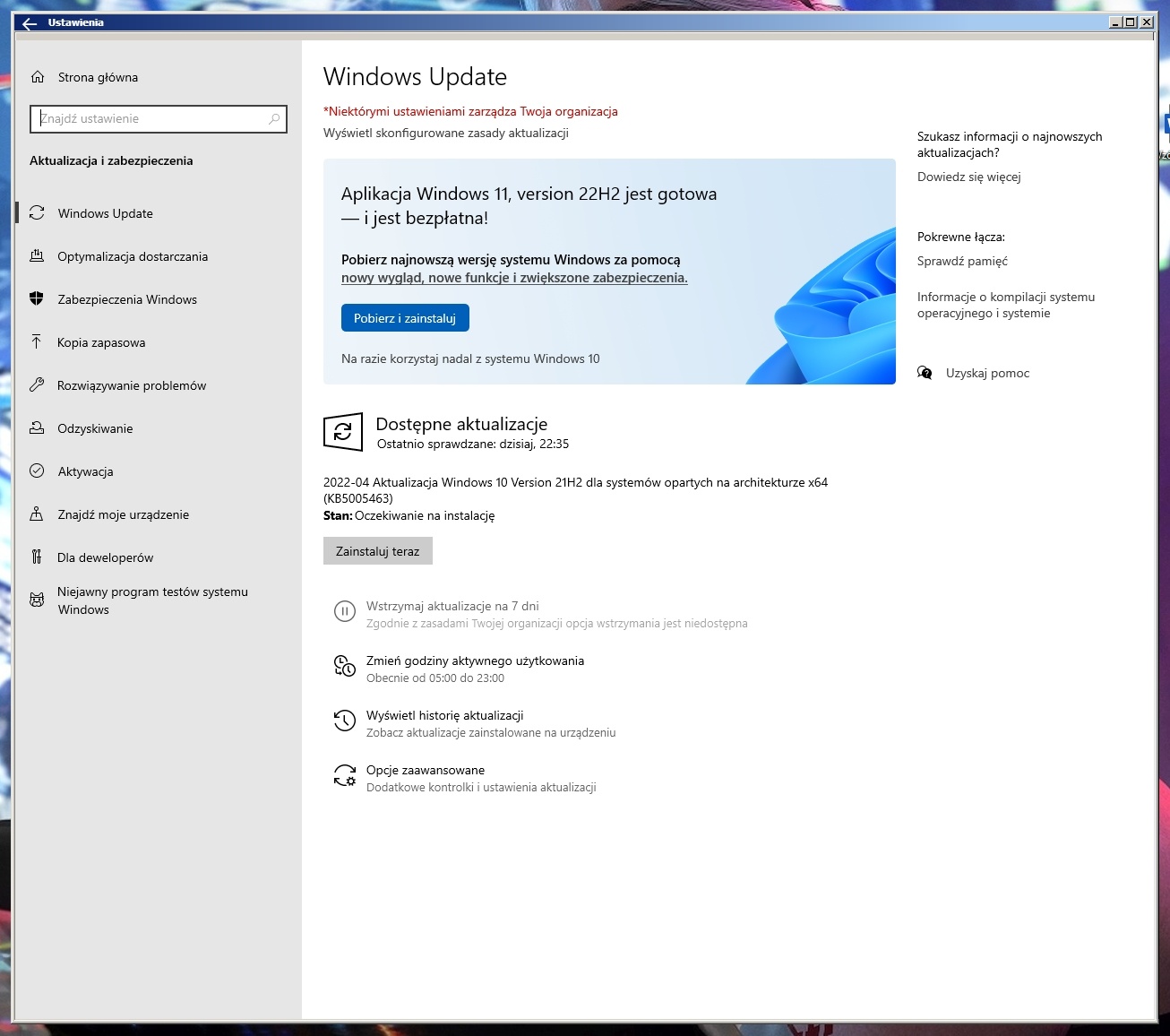Click Uzyskaj pomoc link

coord(987,373)
